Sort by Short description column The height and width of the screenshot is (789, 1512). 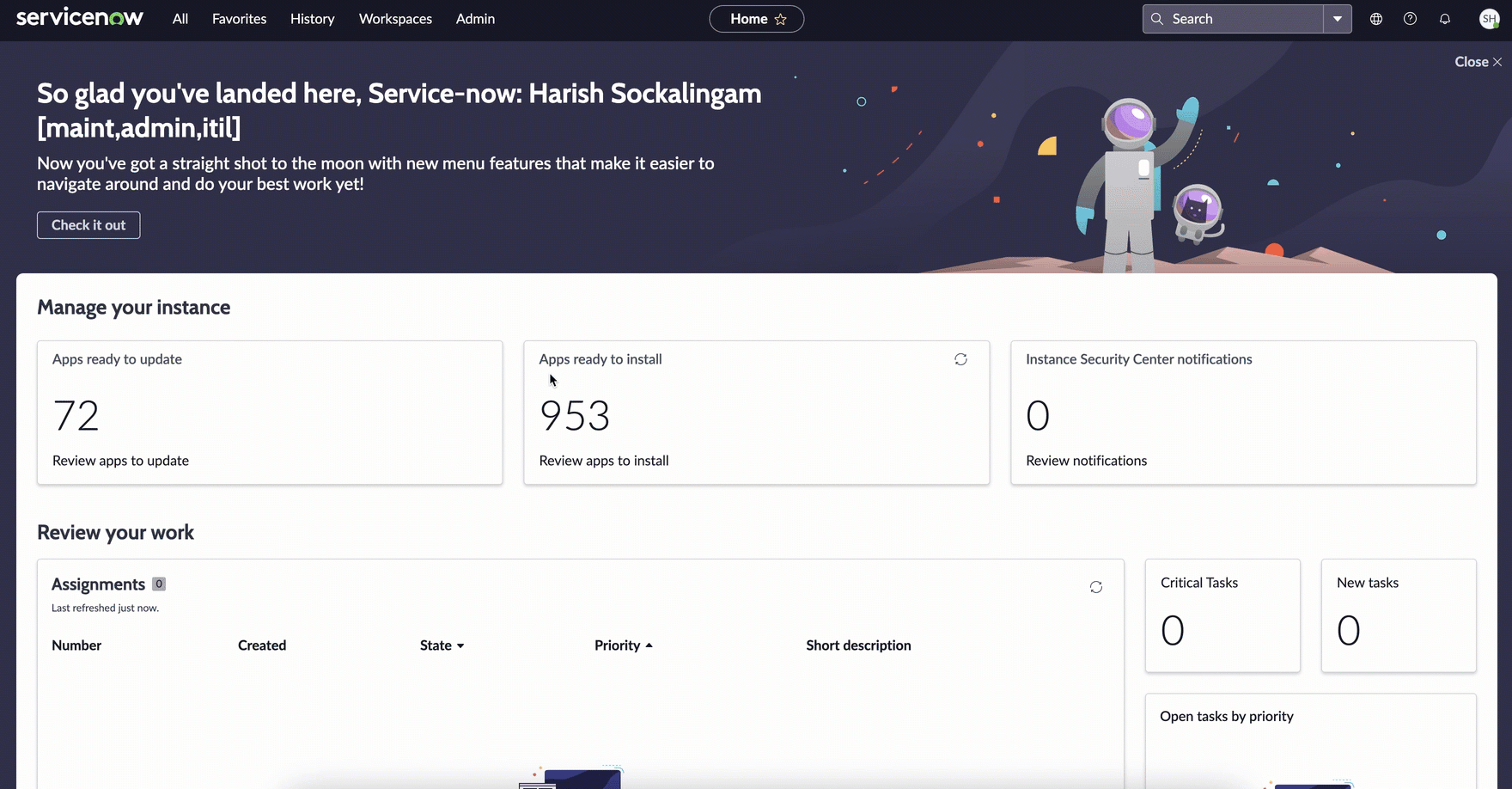[858, 645]
